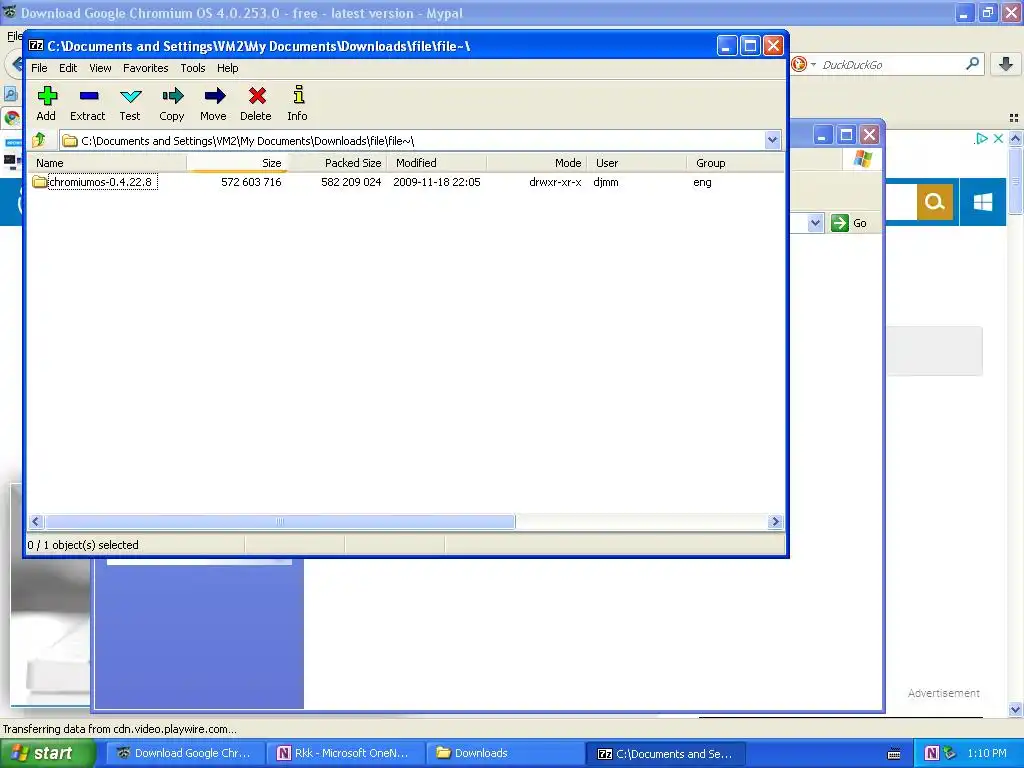The width and height of the screenshot is (1024, 768).
Task: Sort by the Packed Size column header
Action: (337, 163)
